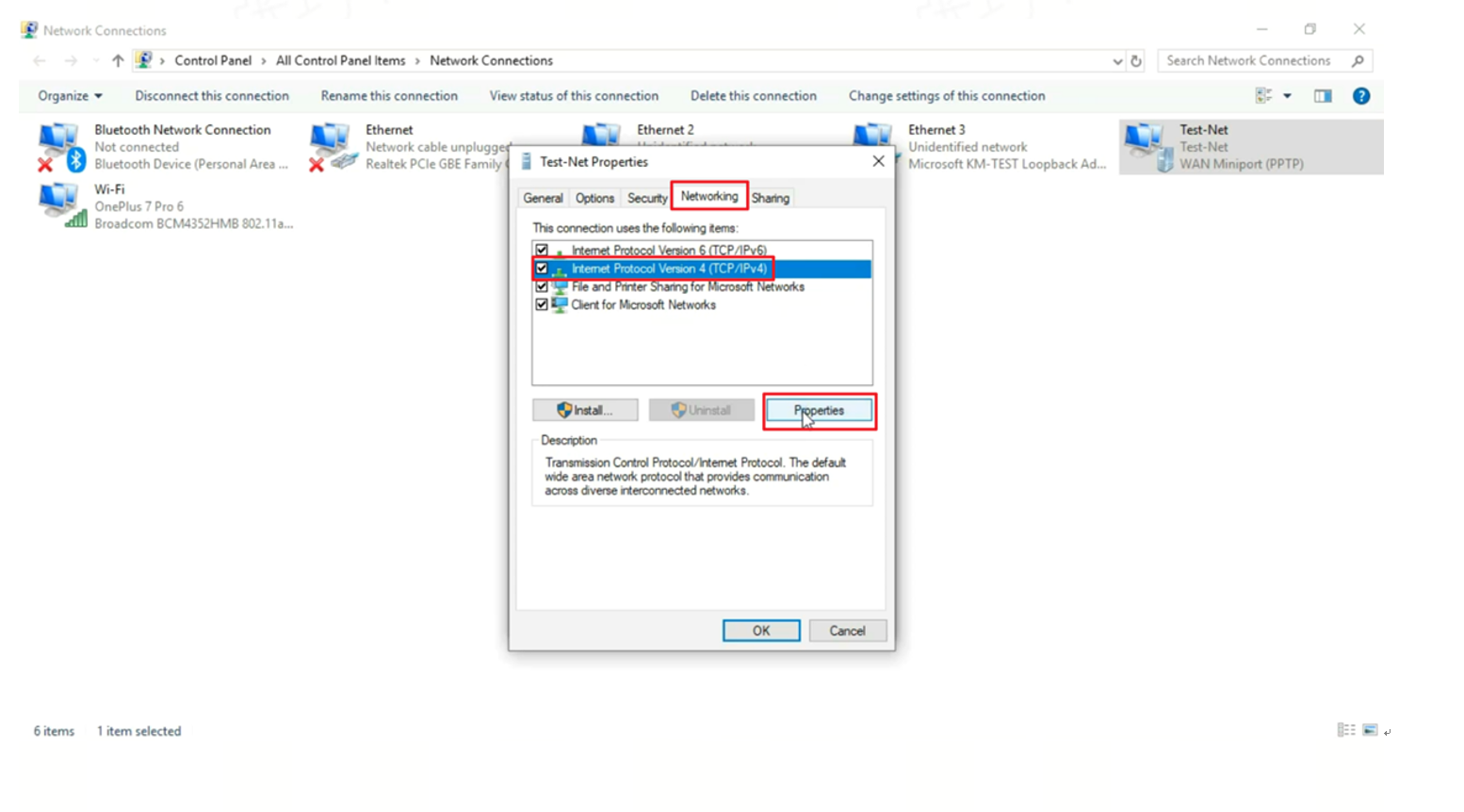The image size is (1464, 812).
Task: Click Disconnect this connection in toolbar
Action: click(212, 96)
